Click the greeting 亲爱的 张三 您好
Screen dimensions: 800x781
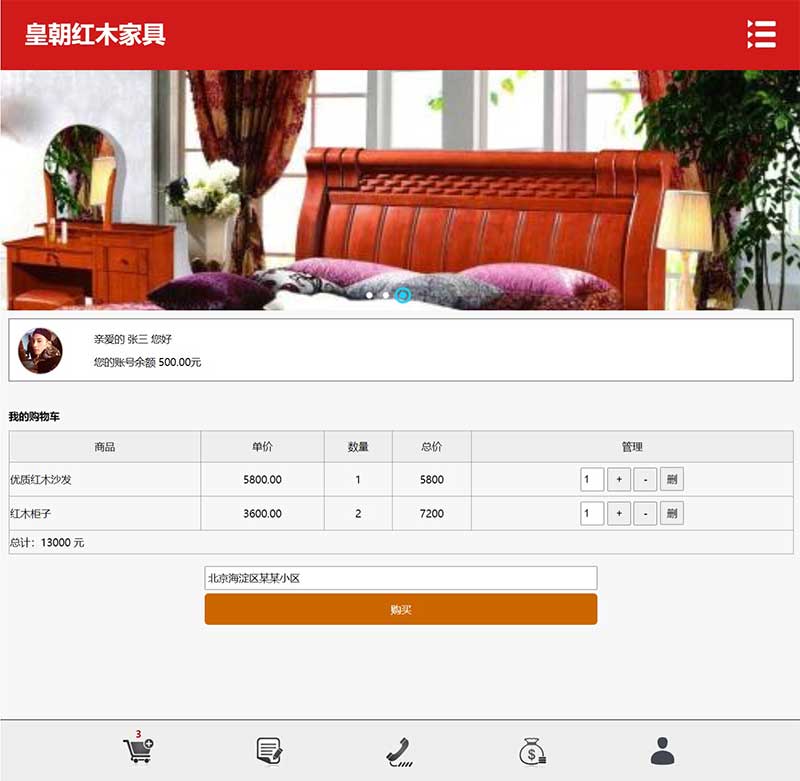click(133, 339)
